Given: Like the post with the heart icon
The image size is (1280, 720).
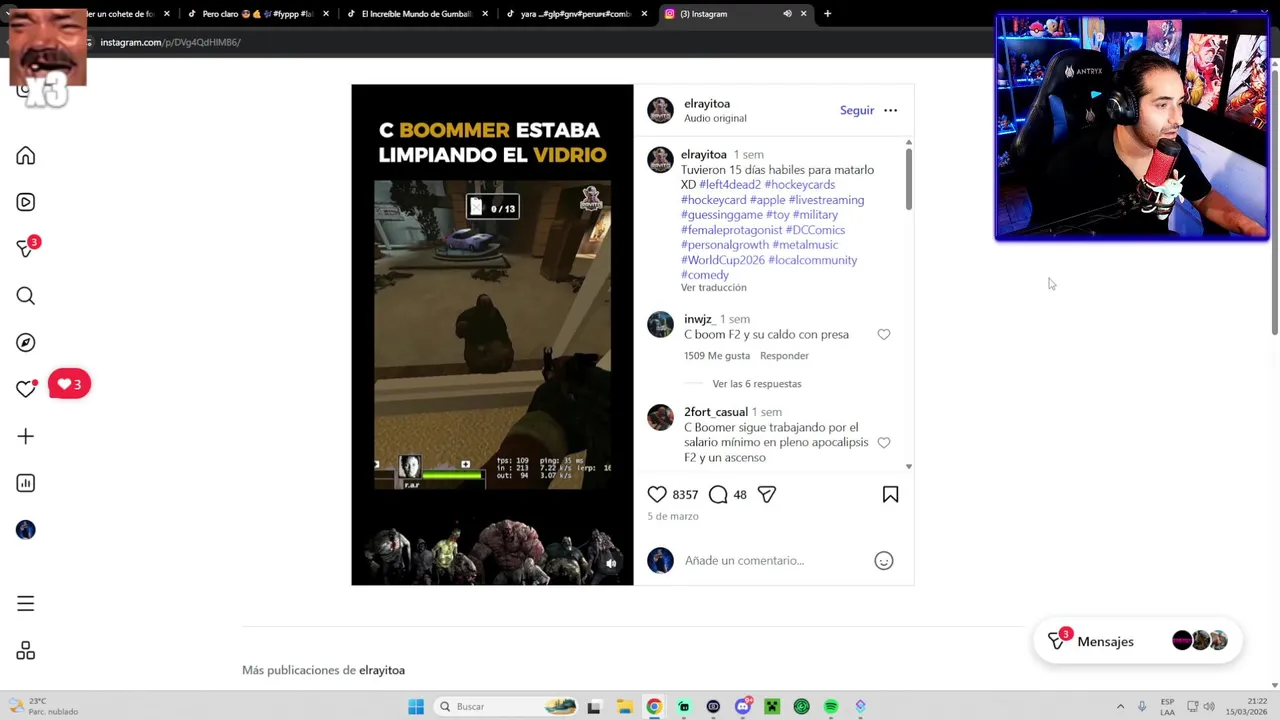Looking at the screenshot, I should point(657,494).
